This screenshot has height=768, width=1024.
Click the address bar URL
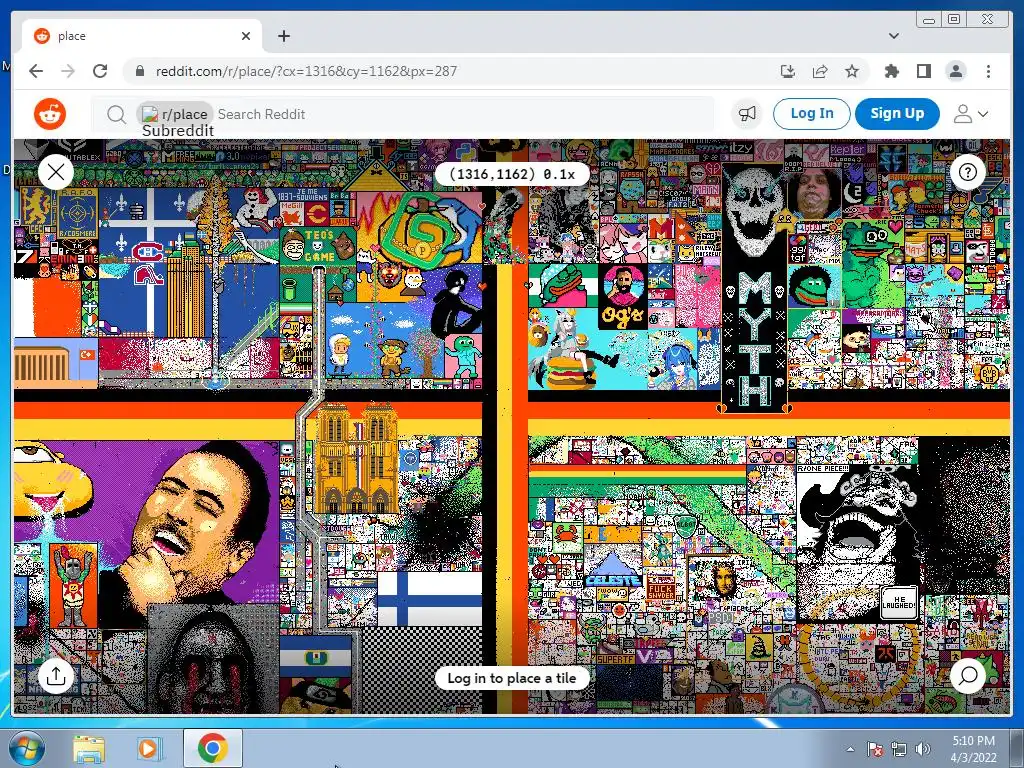(x=306, y=71)
